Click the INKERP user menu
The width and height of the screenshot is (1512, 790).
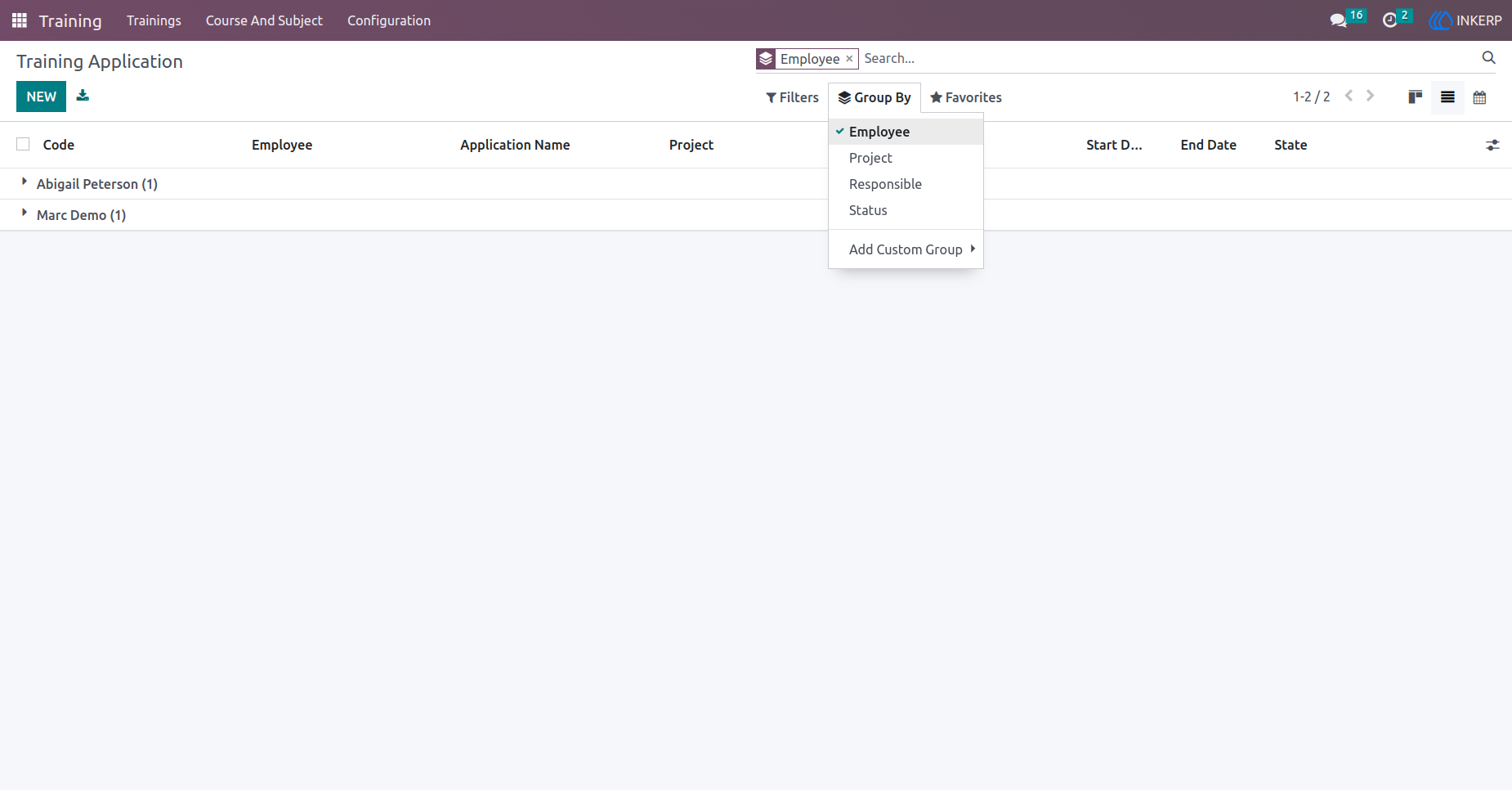point(1465,20)
